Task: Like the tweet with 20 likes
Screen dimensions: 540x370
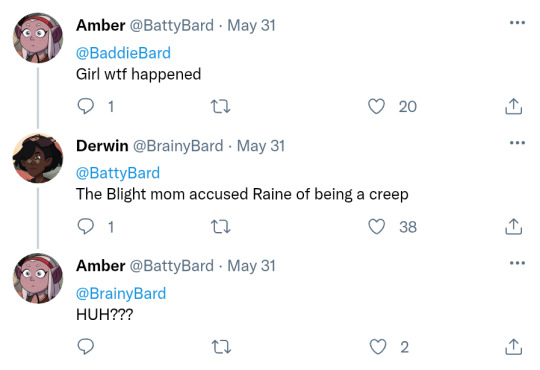Action: pyautogui.click(x=376, y=106)
